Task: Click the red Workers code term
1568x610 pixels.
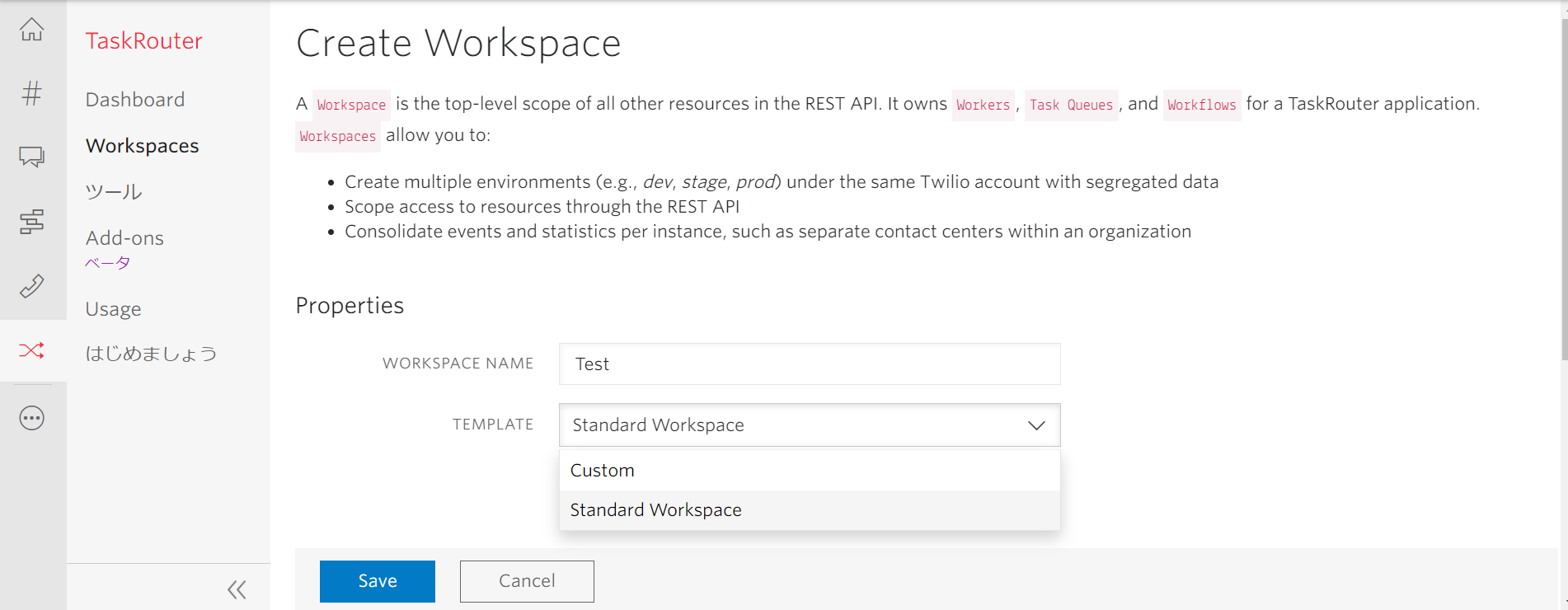Action: (x=983, y=105)
